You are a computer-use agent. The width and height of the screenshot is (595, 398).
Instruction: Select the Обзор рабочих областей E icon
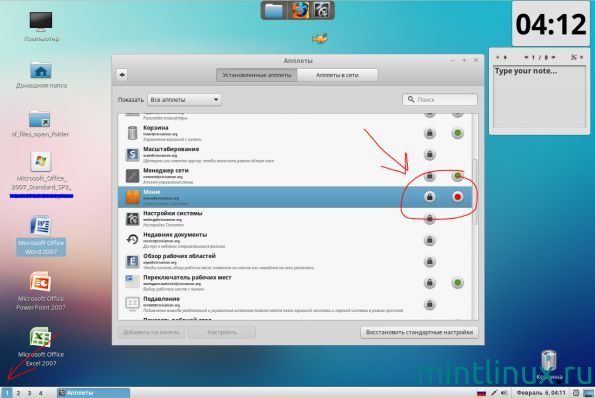132,261
